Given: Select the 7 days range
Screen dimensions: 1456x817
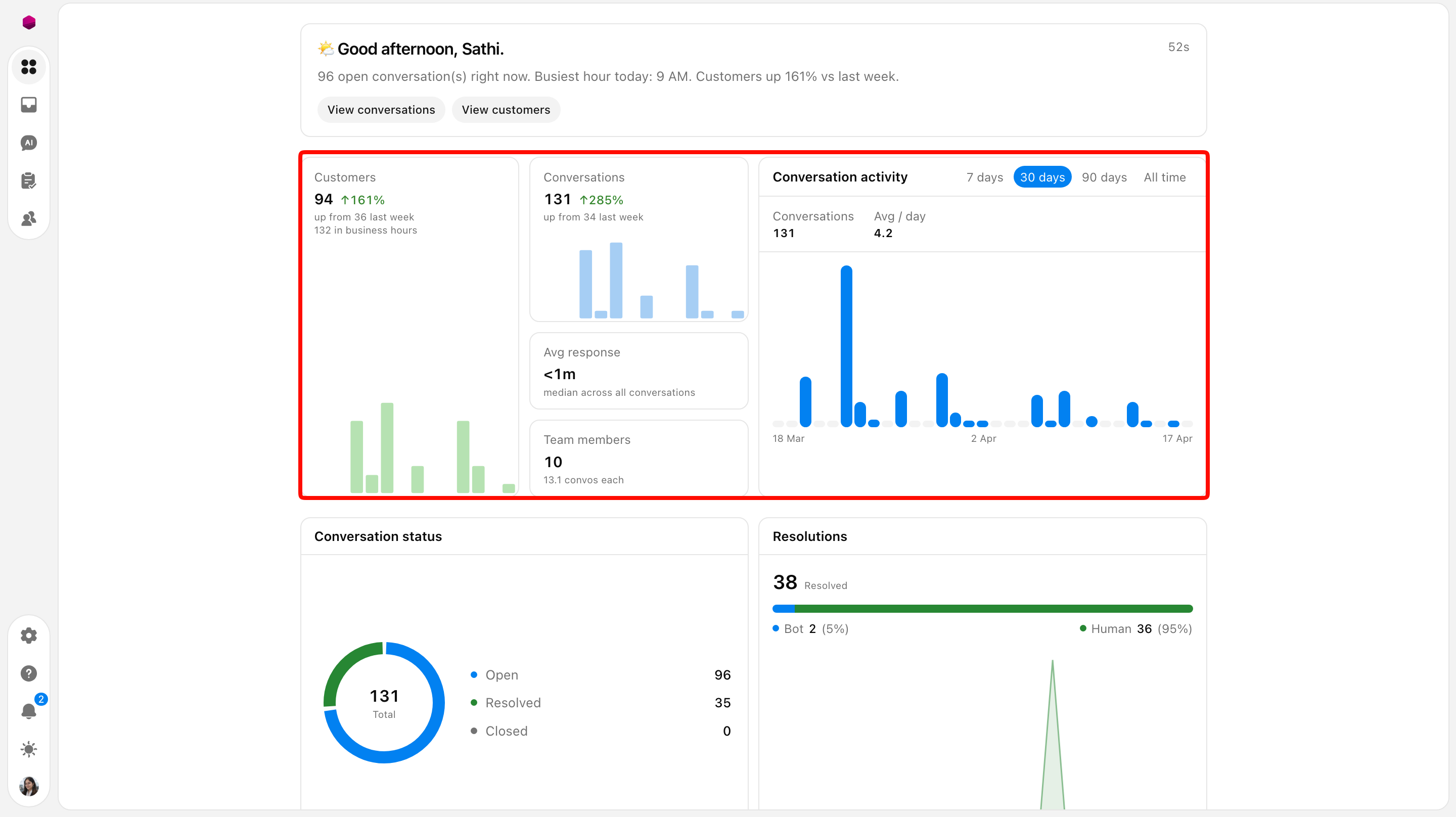Looking at the screenshot, I should pos(985,177).
